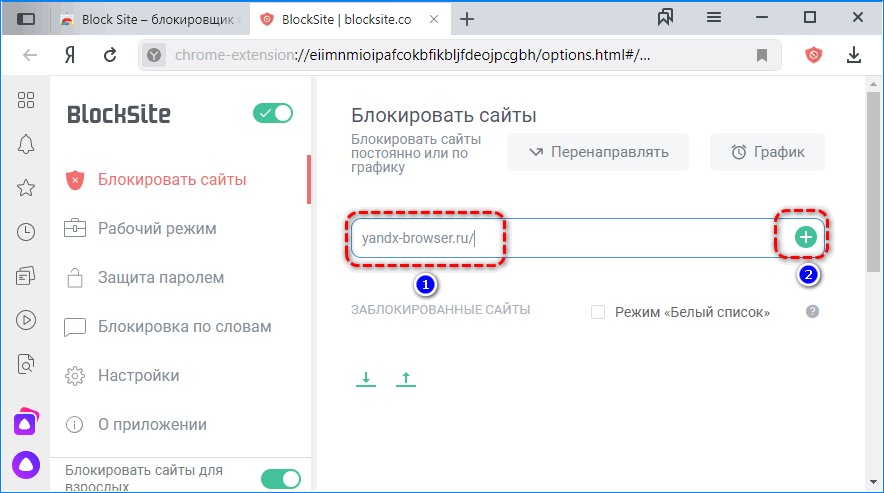The image size is (884, 493).
Task: Import blocked sites list down arrow
Action: (x=366, y=379)
